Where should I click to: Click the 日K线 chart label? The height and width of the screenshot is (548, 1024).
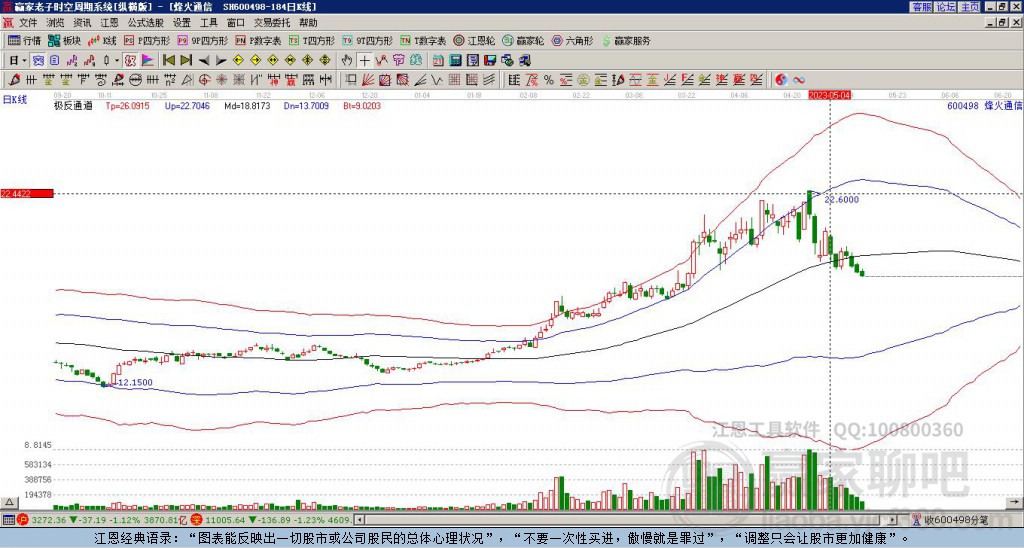[15, 100]
